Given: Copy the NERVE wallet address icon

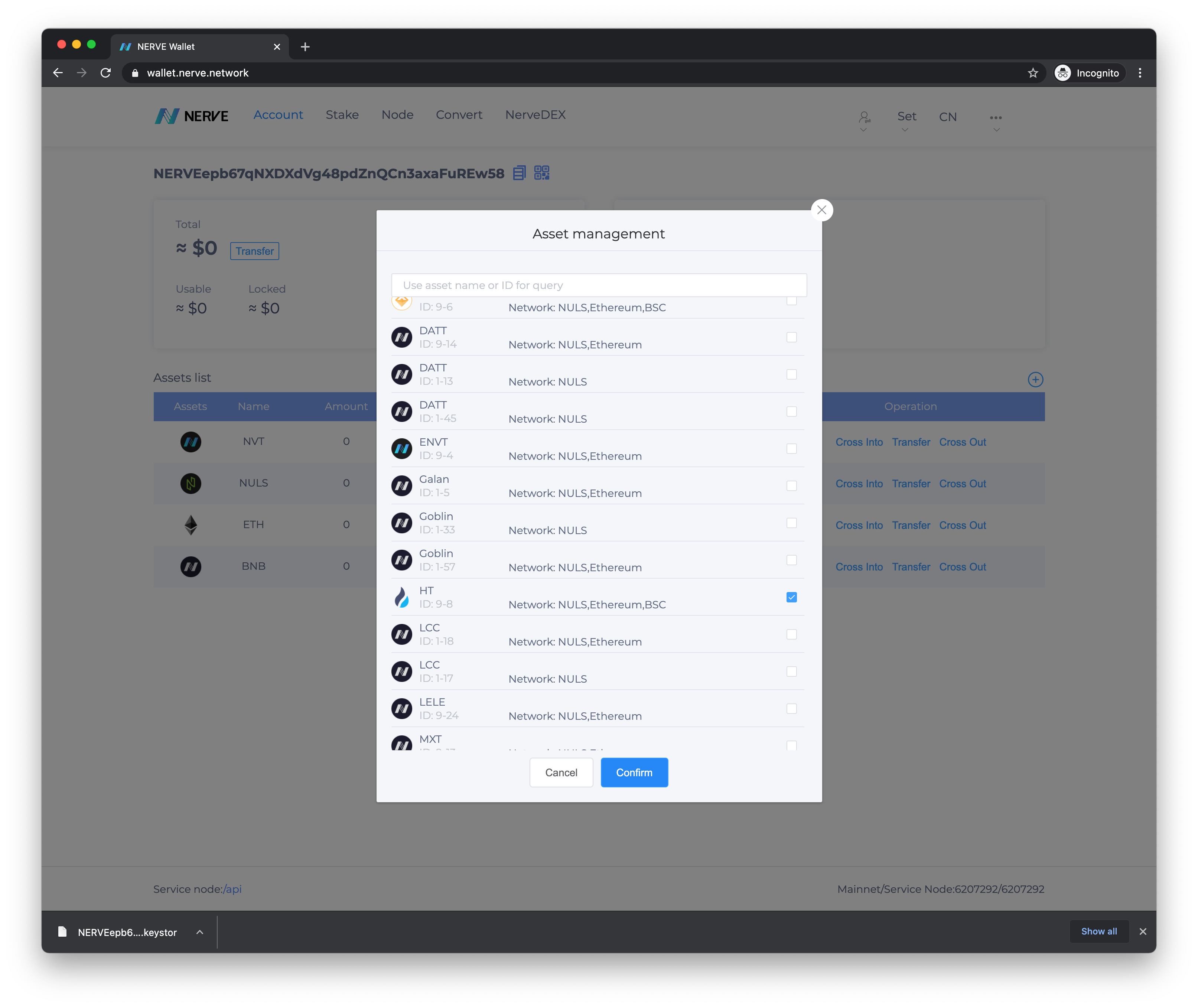Looking at the screenshot, I should 519,173.
